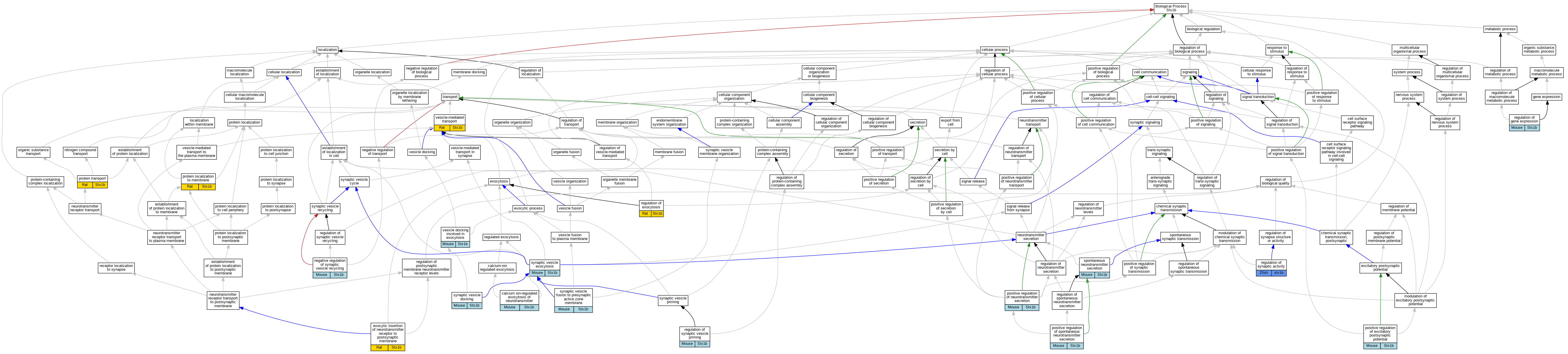Select the 'organic substance transport' node
The width and height of the screenshot is (1568, 354).
[x=33, y=152]
